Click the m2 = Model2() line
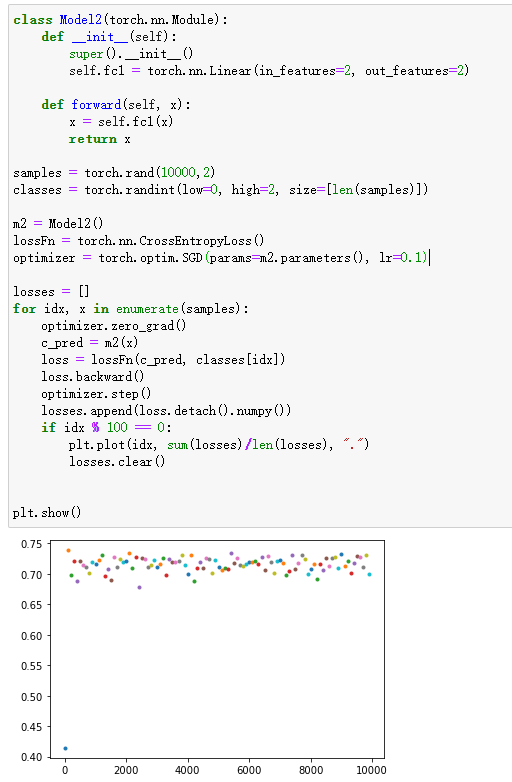 pyautogui.click(x=58, y=223)
